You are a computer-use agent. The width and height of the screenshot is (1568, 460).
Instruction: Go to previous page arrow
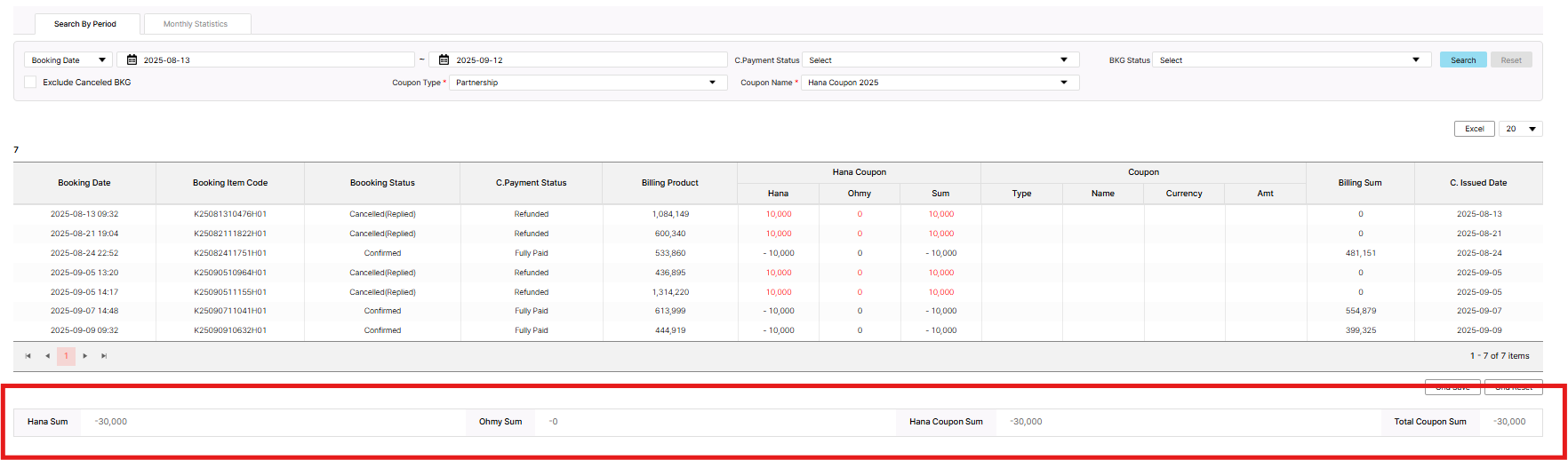point(47,356)
